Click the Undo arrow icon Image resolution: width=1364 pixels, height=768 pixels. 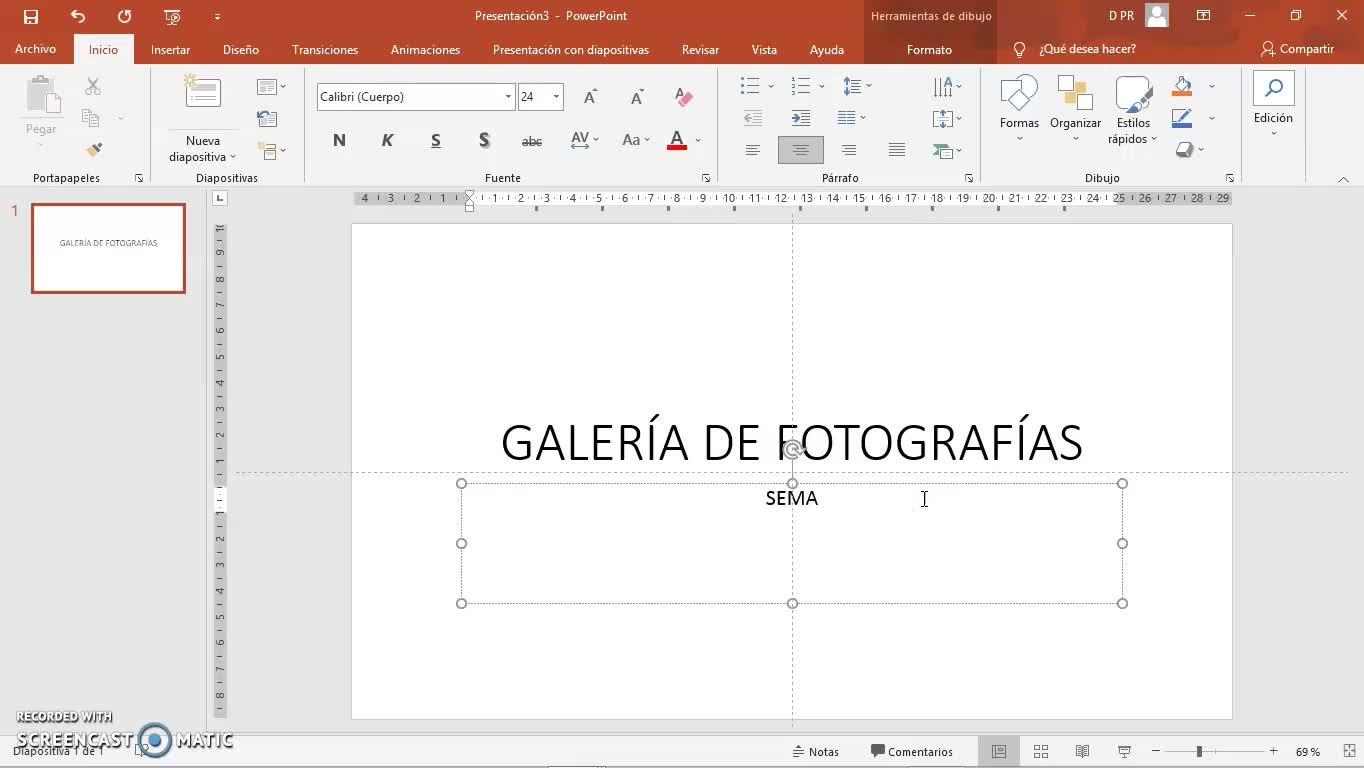click(78, 16)
